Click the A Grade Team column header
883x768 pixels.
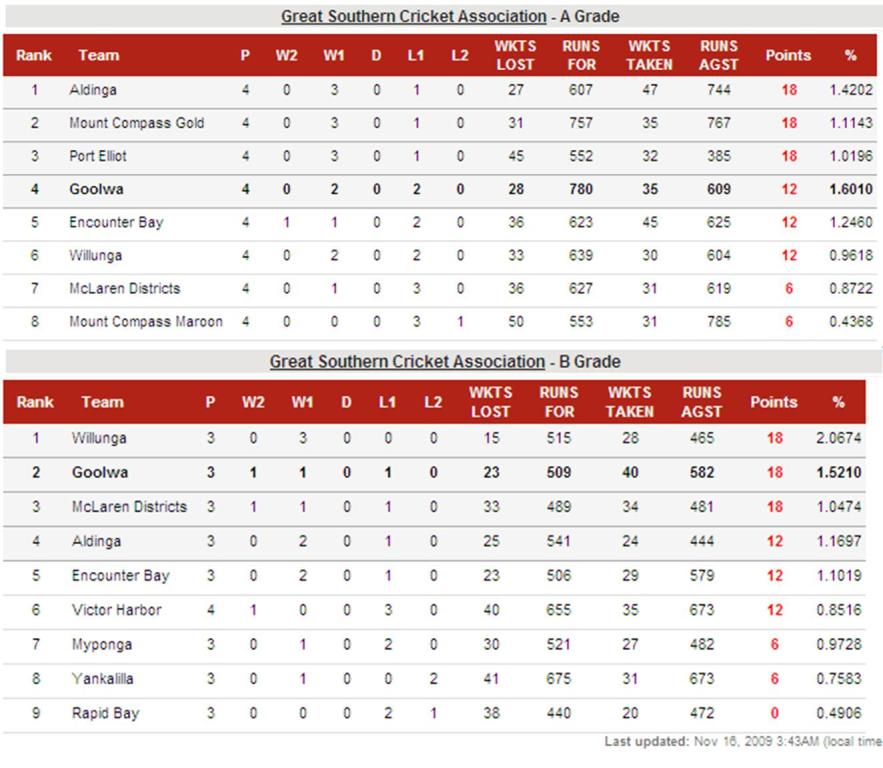point(99,55)
